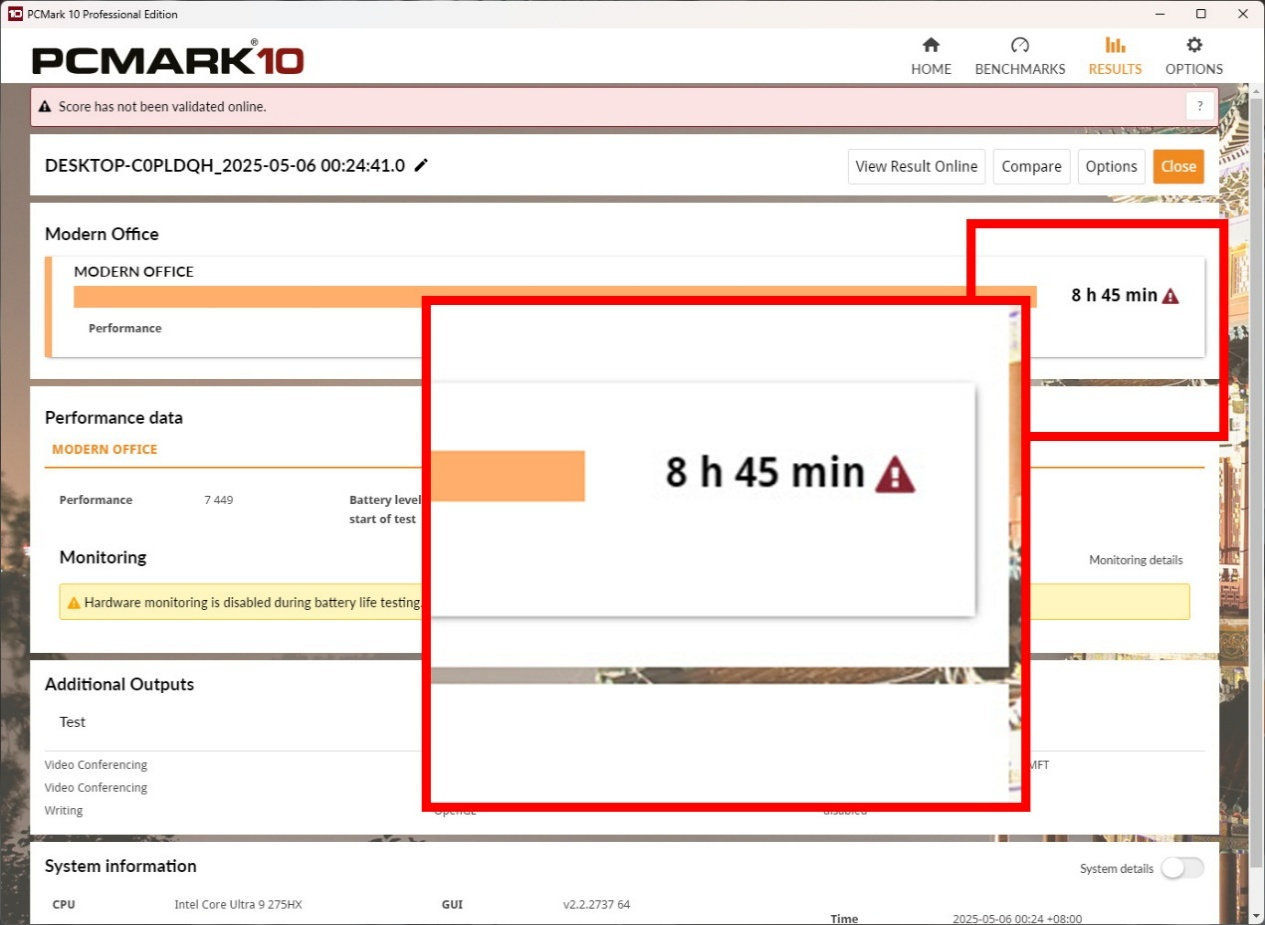Click the PCMark 10 logo

click(x=168, y=59)
